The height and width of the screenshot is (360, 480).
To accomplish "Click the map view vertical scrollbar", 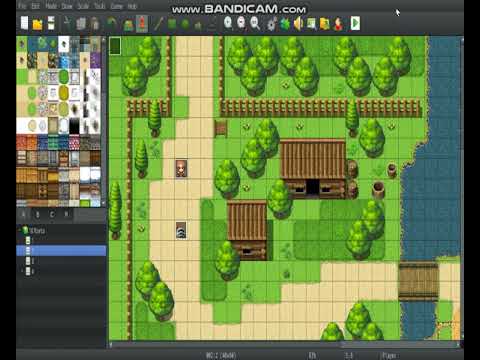I will pos(462,188).
